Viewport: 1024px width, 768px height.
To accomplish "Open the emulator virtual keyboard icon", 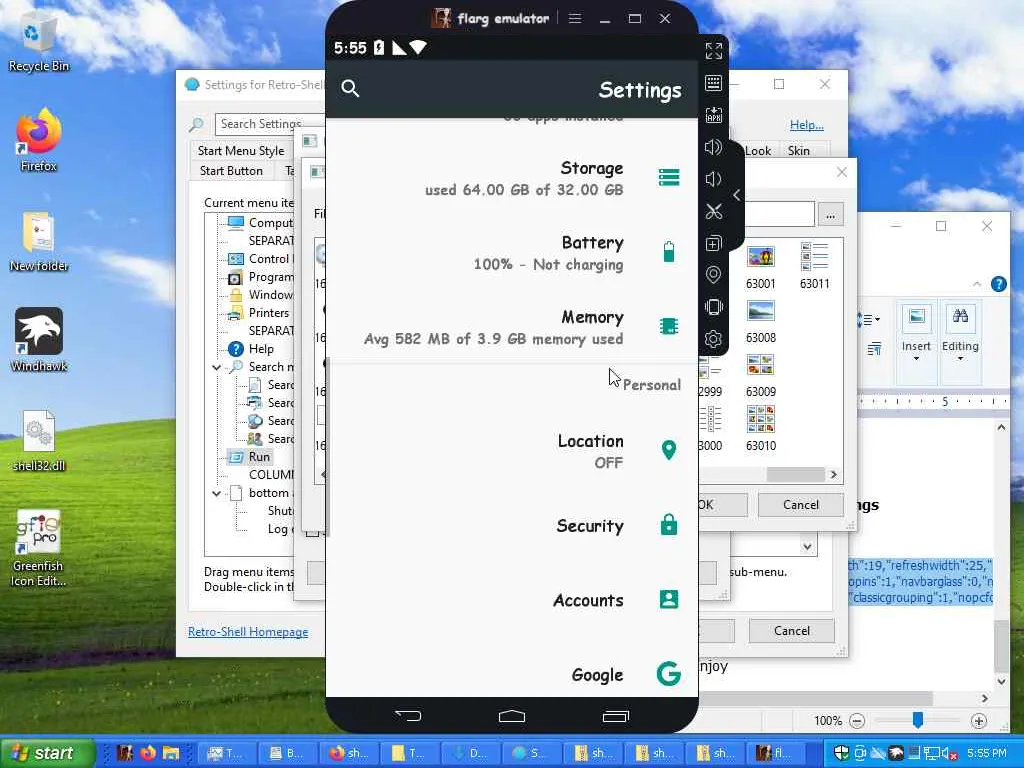I will coord(713,83).
